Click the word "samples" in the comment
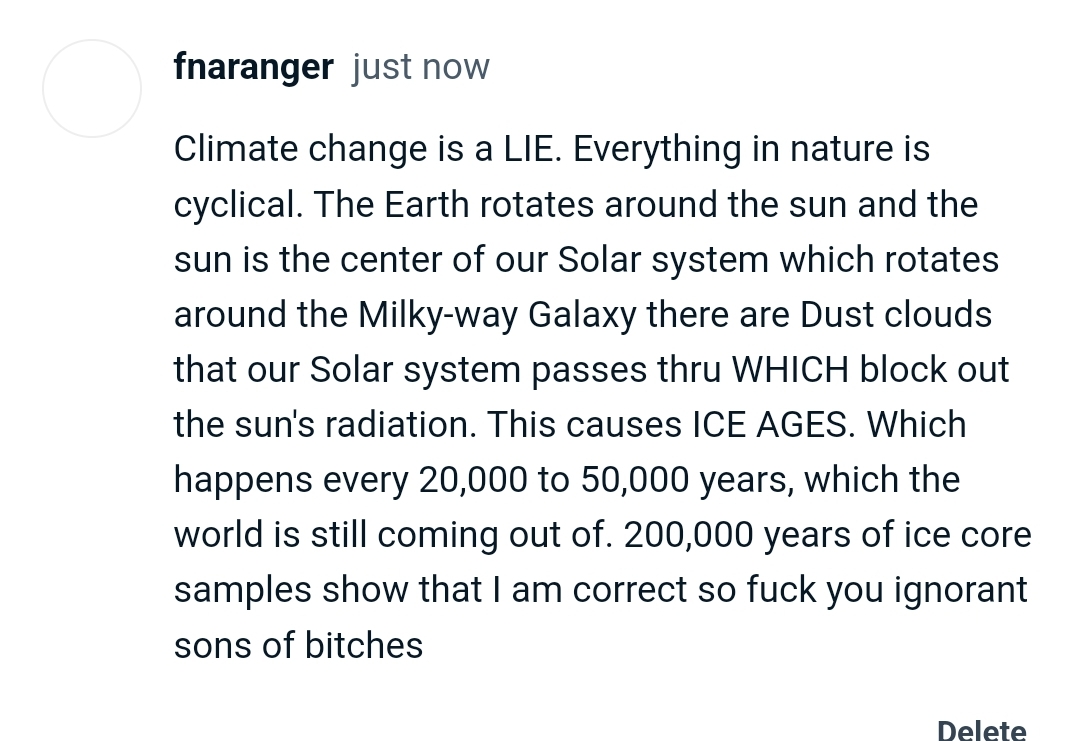1079x741 pixels. (x=243, y=590)
